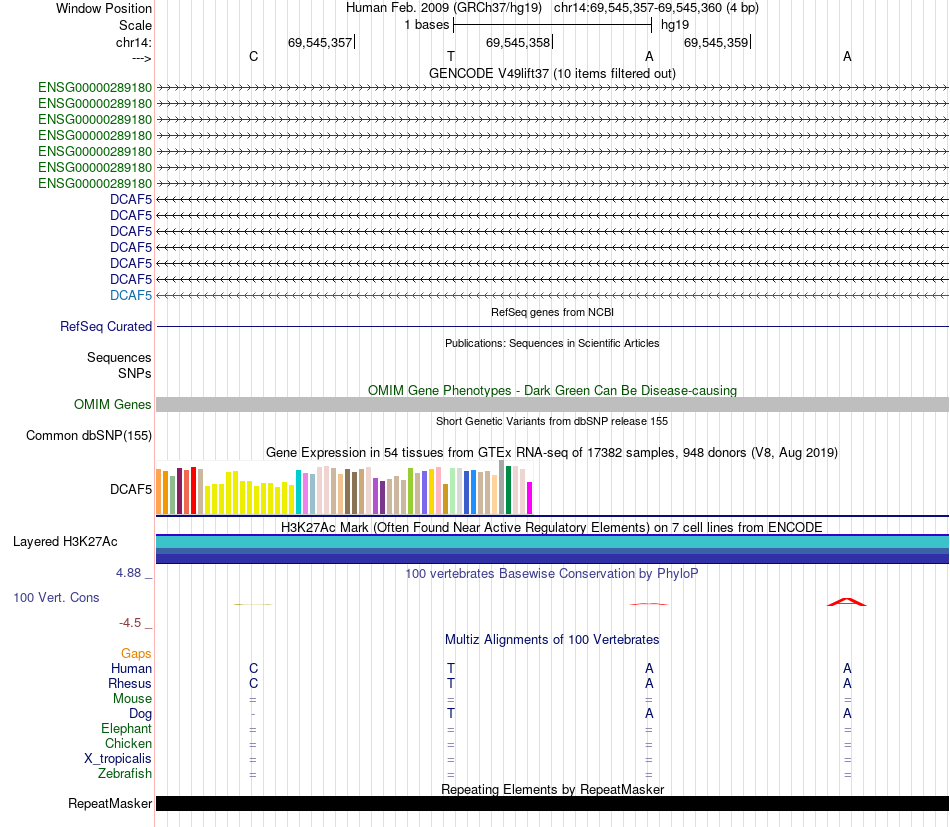Click base C in the sequence row

(253, 56)
